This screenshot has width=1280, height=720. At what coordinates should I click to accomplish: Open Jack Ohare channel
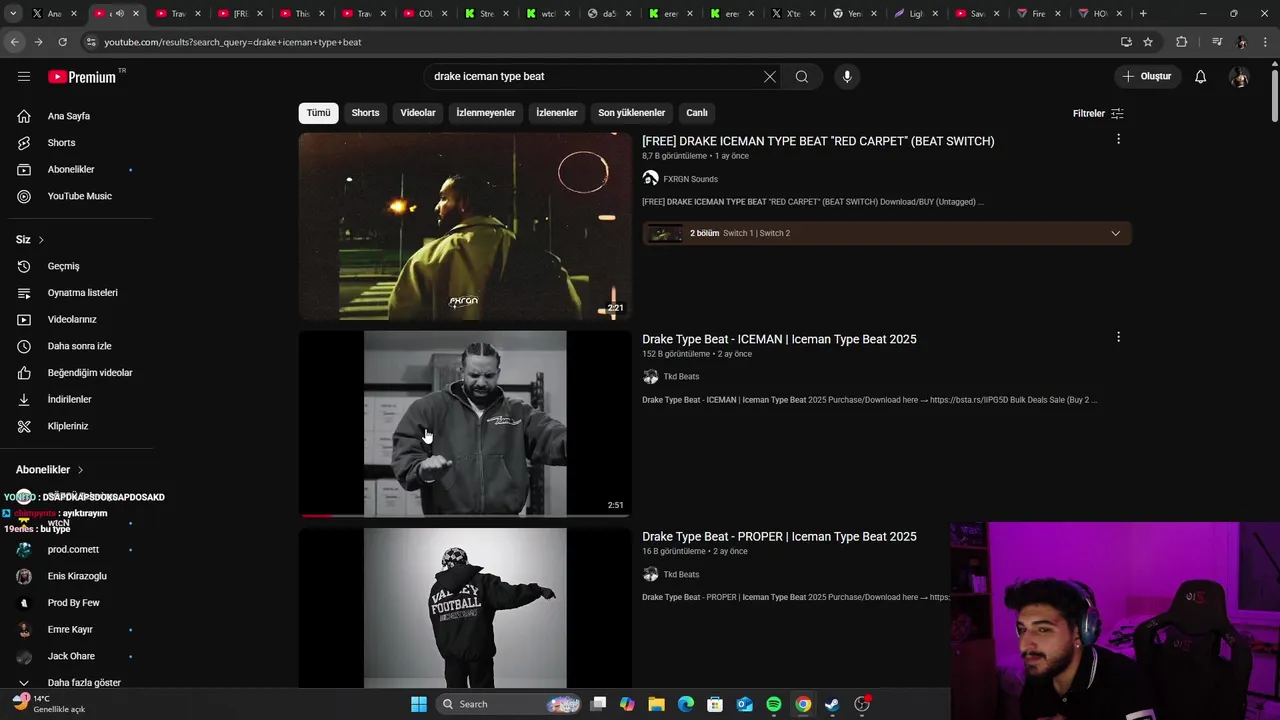(x=77, y=656)
